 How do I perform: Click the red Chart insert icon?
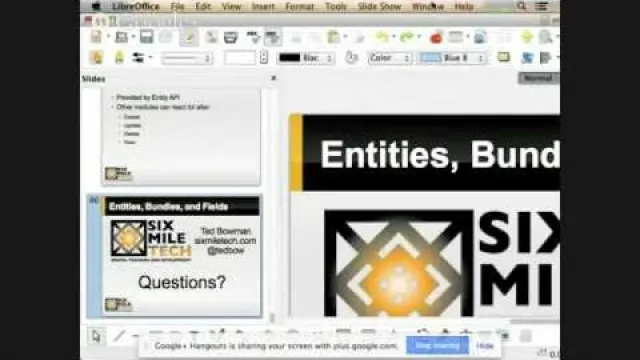tap(436, 38)
